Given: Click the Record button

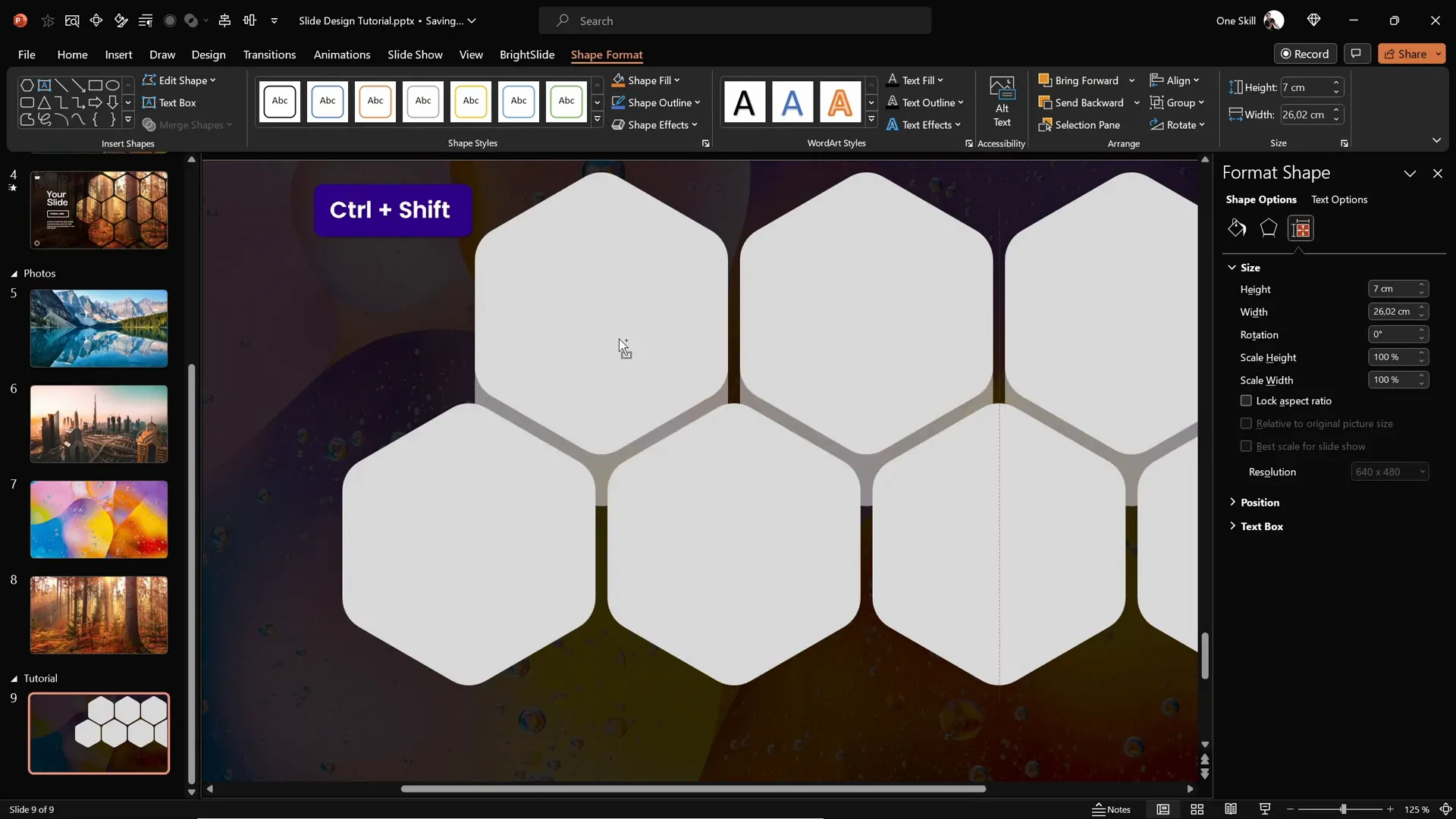Looking at the screenshot, I should [x=1306, y=53].
